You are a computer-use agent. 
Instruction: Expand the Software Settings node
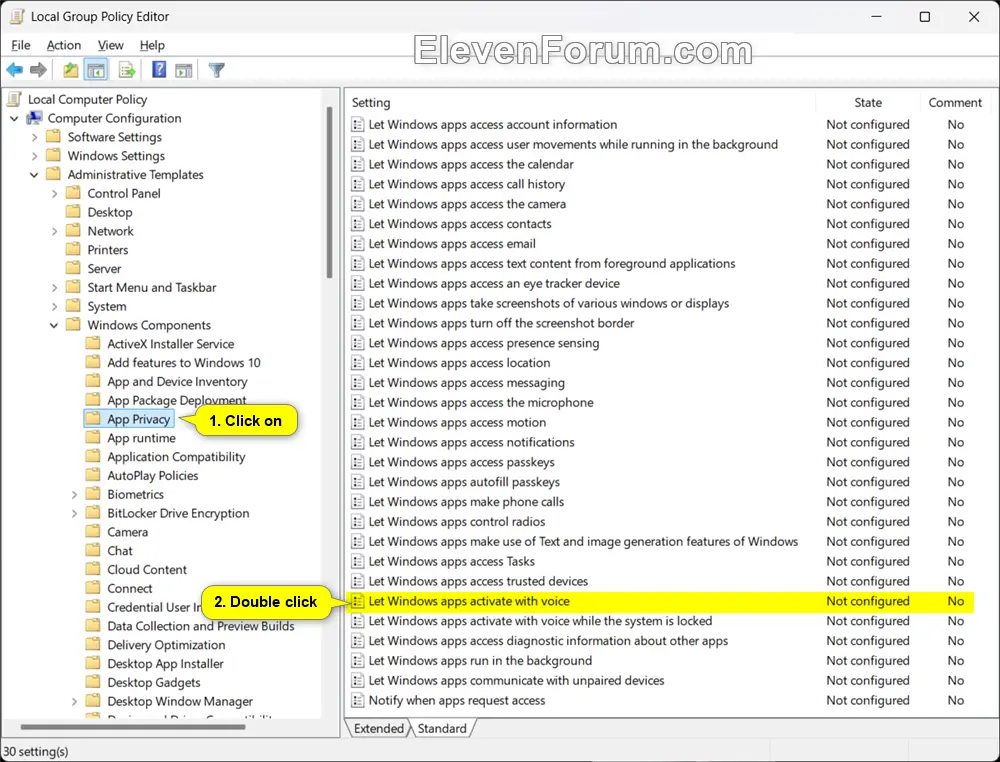coord(34,137)
